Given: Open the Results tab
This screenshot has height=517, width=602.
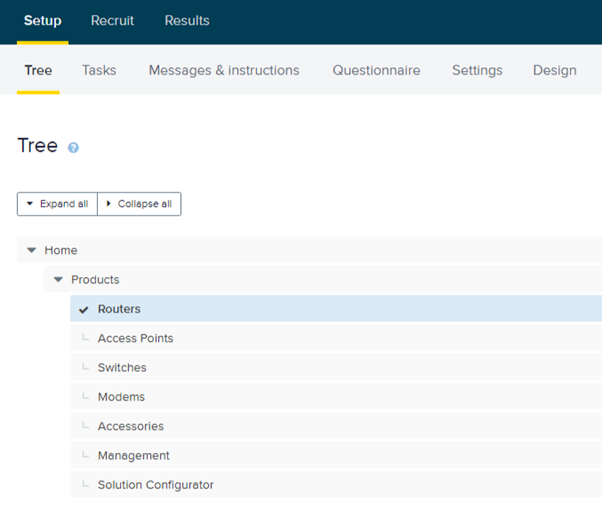Looking at the screenshot, I should (x=187, y=20).
